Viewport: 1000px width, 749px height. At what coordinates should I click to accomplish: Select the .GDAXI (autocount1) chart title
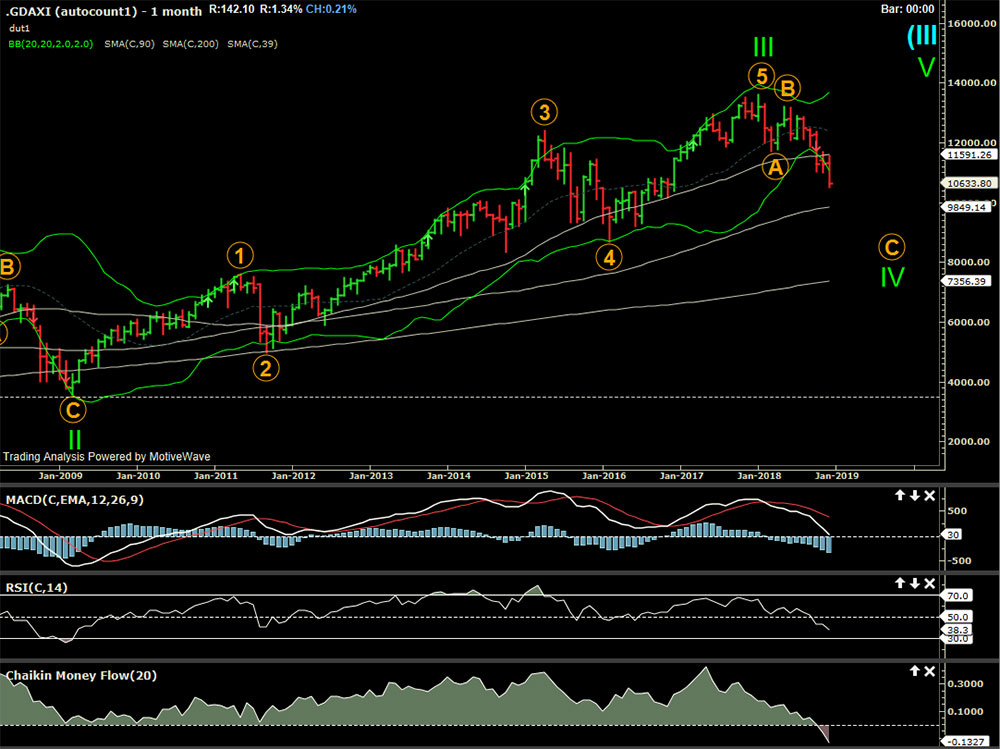[71, 9]
